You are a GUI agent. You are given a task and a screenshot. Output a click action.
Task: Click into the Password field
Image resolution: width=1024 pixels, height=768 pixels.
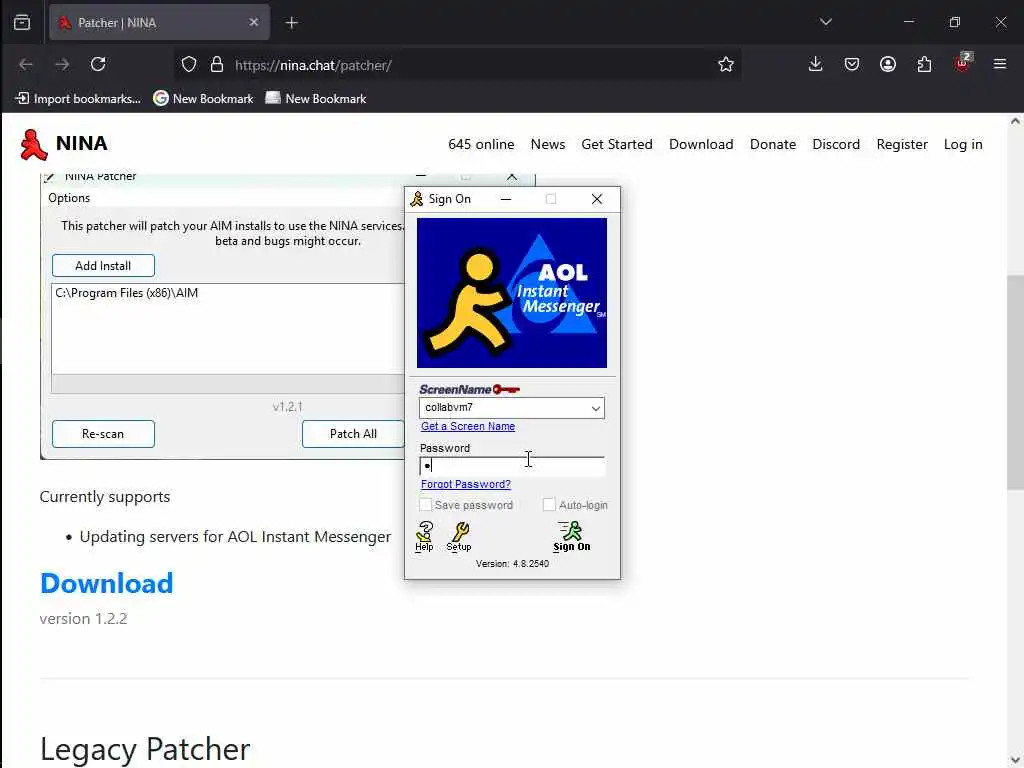[511, 466]
